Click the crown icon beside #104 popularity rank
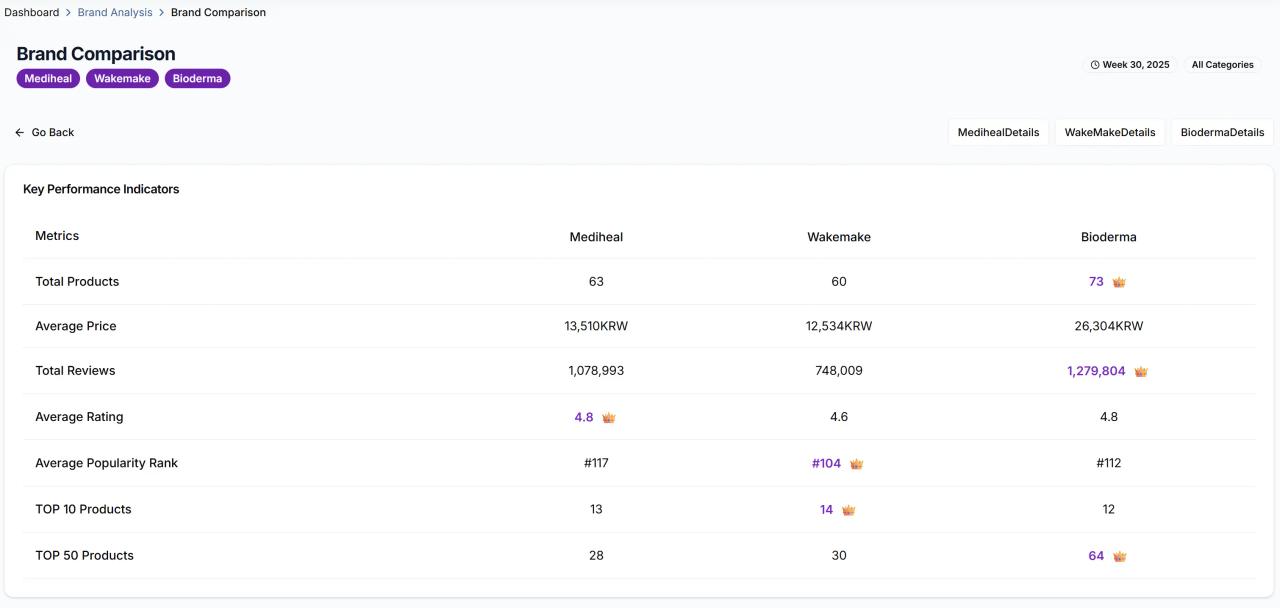The width and height of the screenshot is (1280, 608). 856,464
